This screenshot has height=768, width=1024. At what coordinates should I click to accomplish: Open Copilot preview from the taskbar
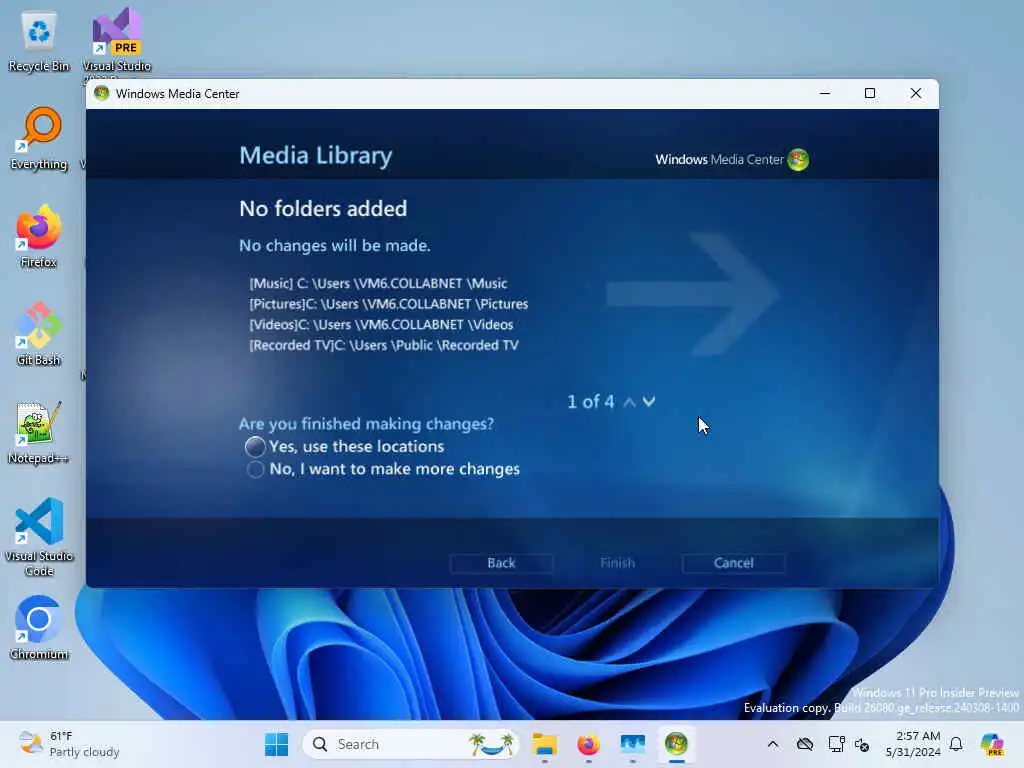pyautogui.click(x=993, y=744)
